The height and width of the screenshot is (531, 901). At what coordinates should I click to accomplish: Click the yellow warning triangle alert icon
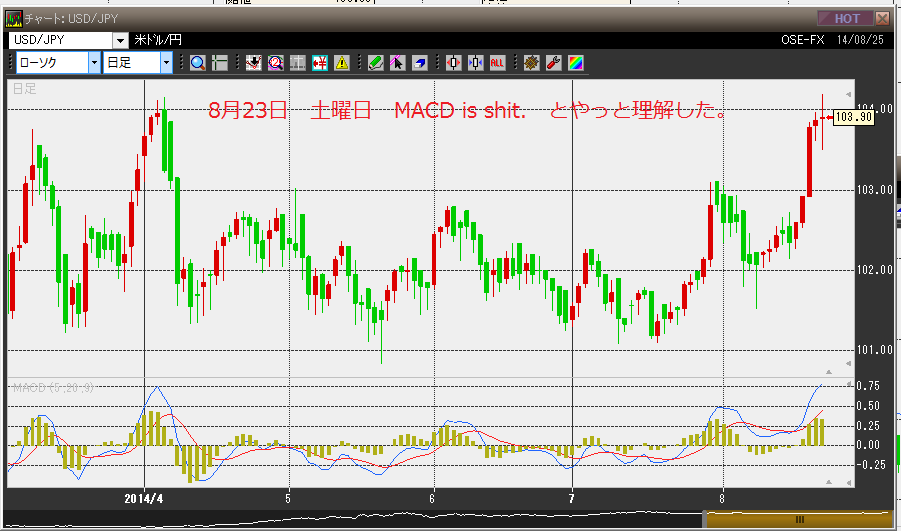click(x=342, y=63)
